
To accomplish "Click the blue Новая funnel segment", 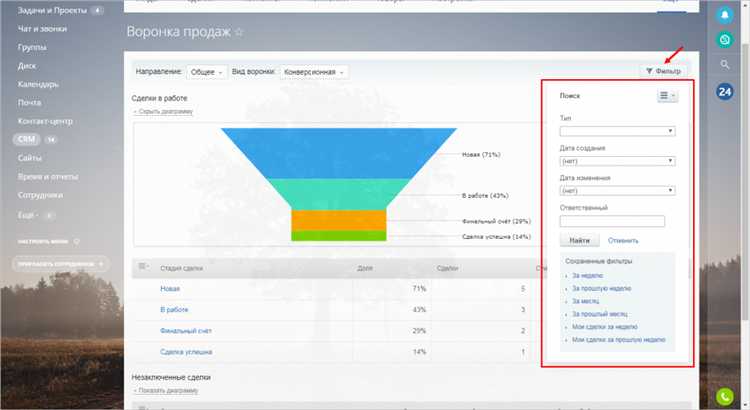I will [339, 153].
